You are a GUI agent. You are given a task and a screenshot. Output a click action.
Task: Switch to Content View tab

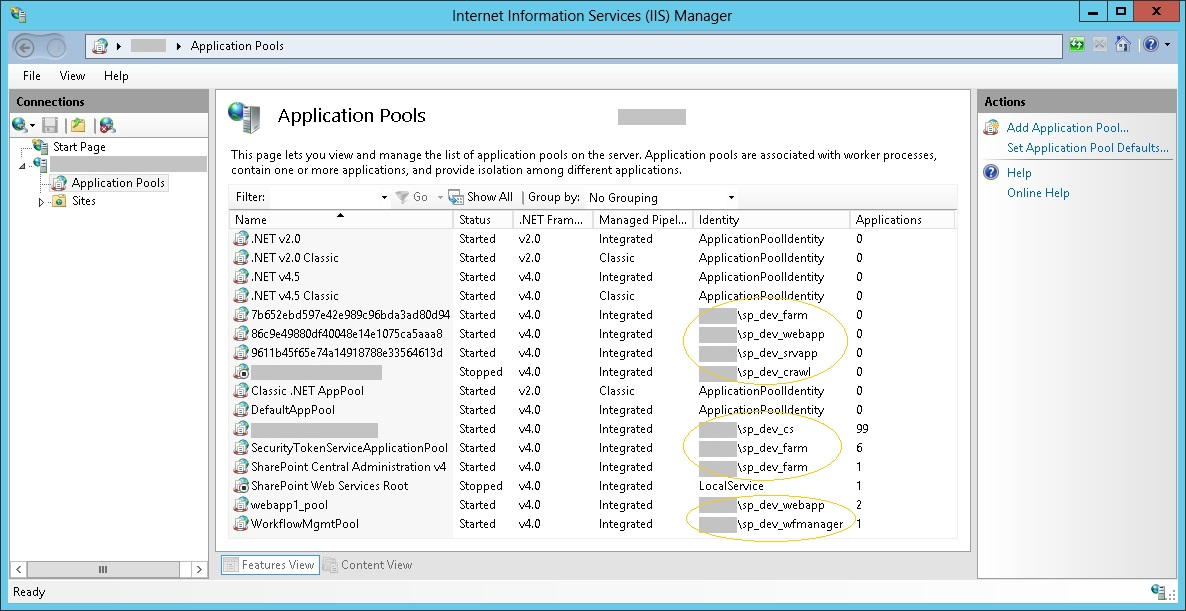368,565
